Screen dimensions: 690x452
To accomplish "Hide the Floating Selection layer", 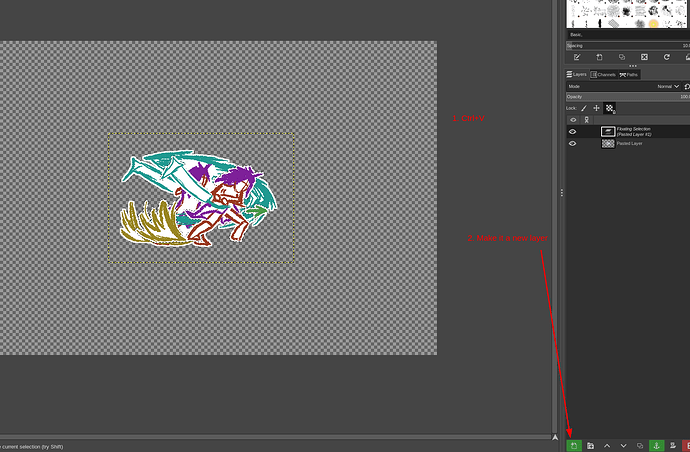I will (573, 131).
